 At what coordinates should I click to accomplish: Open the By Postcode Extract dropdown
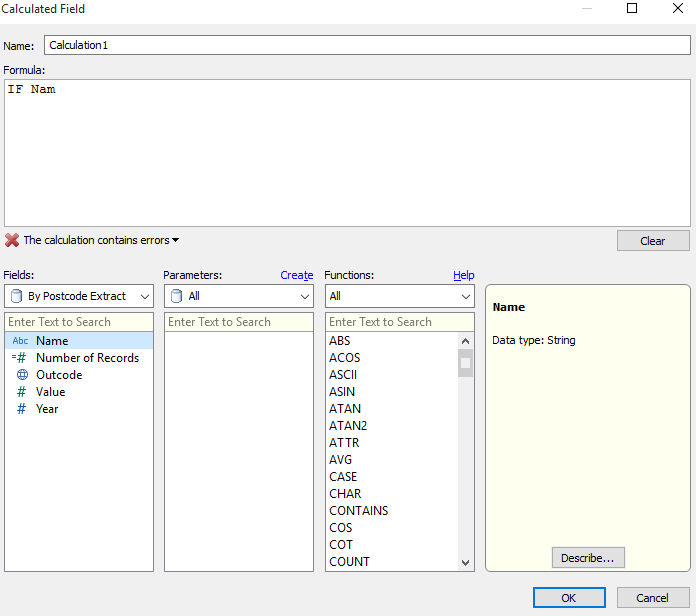coord(79,296)
